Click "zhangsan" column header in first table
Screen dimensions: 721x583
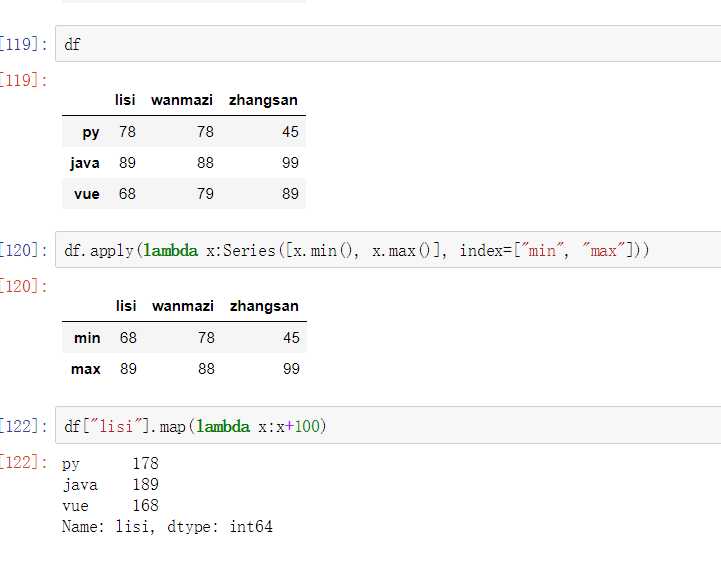[263, 100]
